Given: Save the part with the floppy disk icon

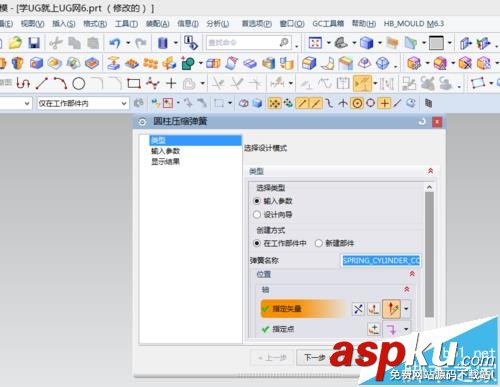Looking at the screenshot, I should (x=34, y=43).
